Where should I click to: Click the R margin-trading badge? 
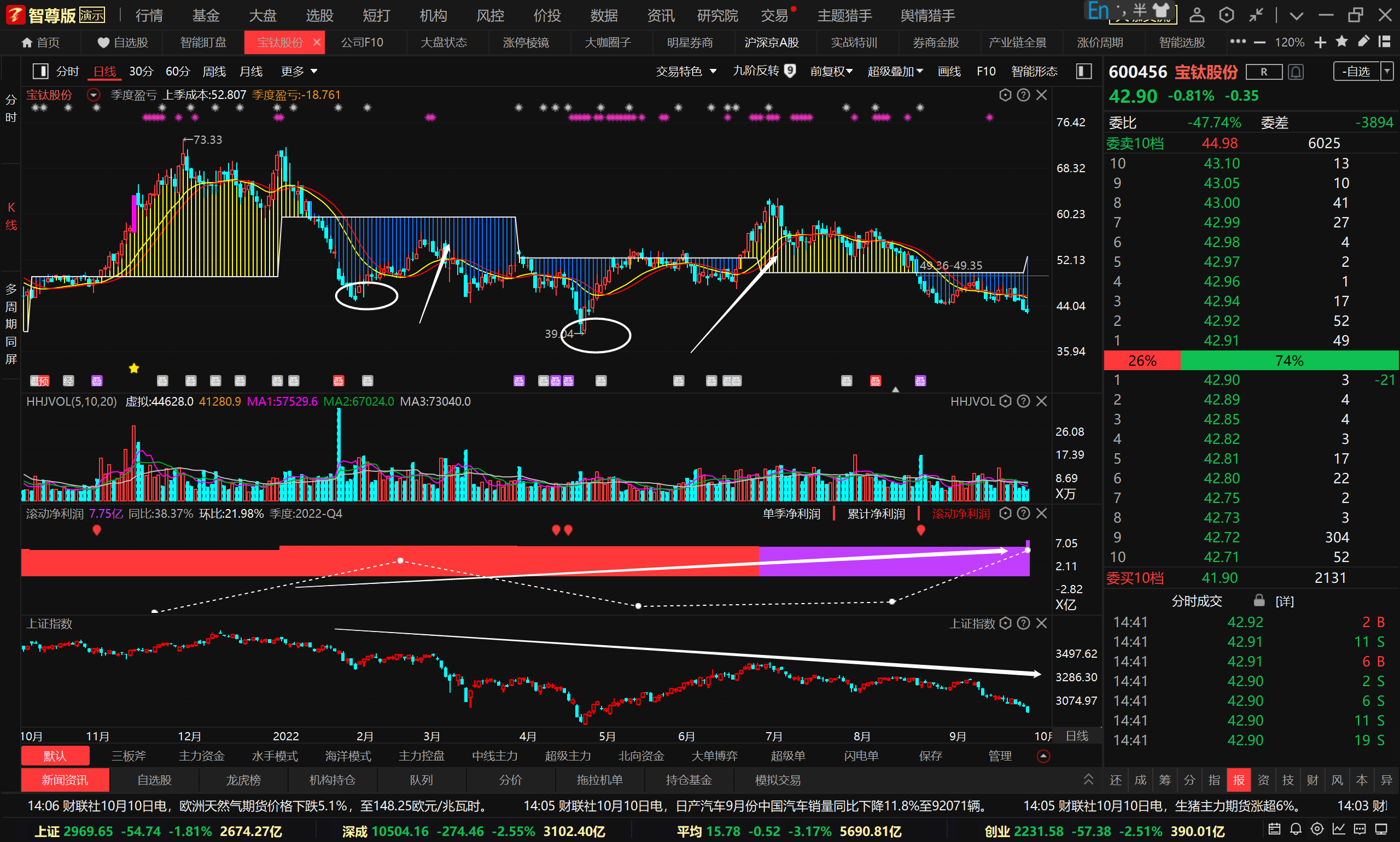1263,72
